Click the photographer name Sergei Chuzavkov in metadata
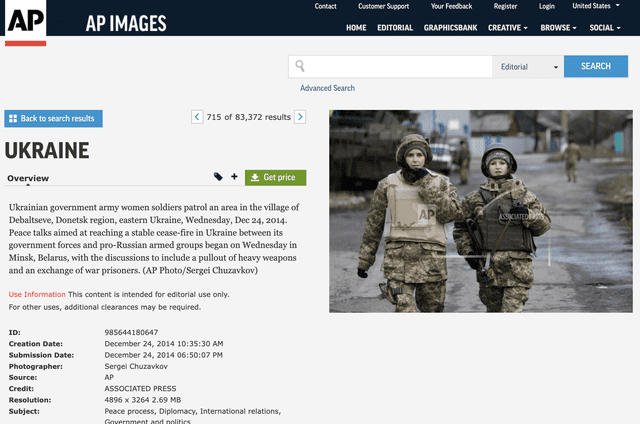The image size is (640, 424). click(x=136, y=366)
